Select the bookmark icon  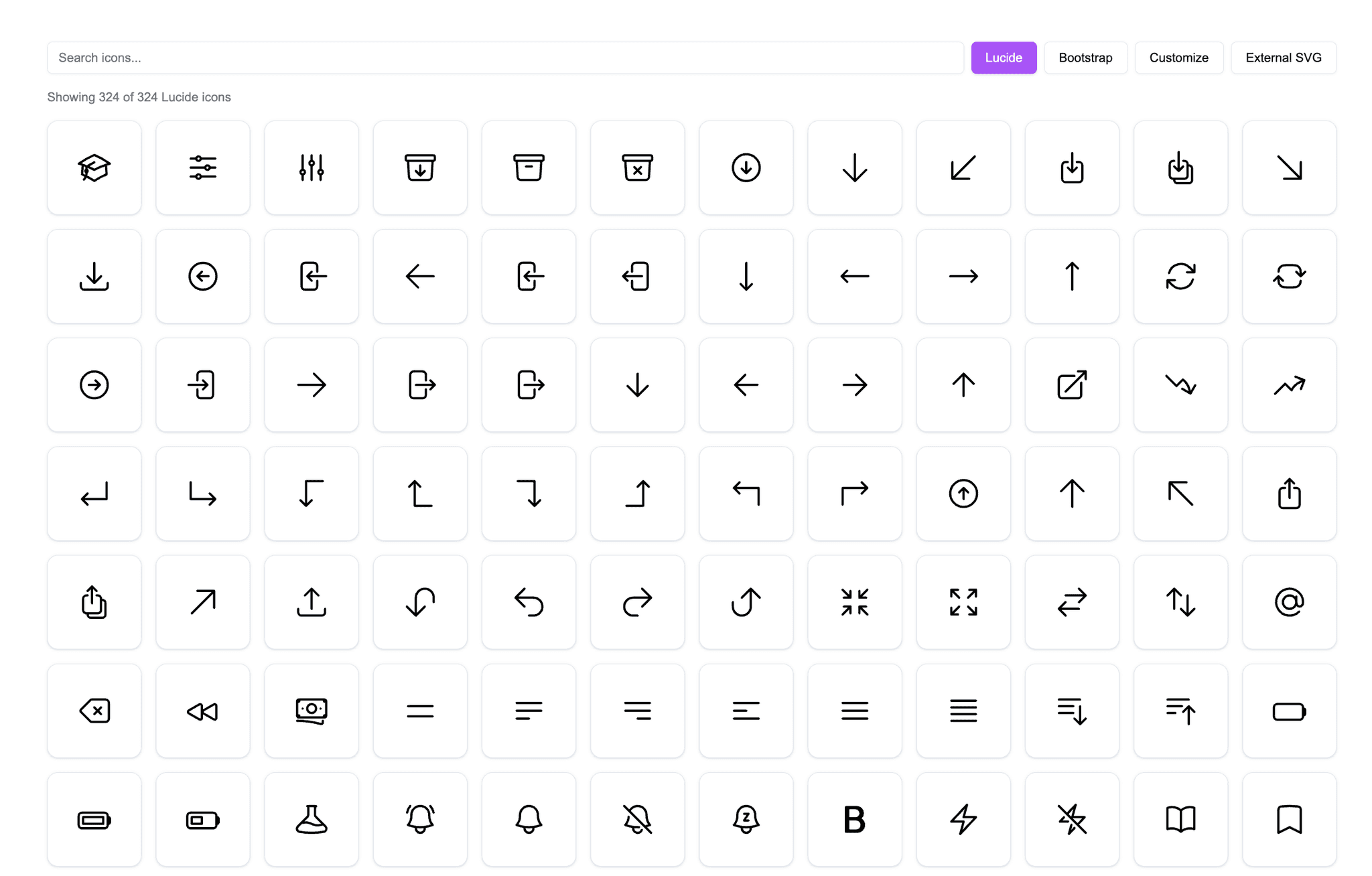(1289, 820)
